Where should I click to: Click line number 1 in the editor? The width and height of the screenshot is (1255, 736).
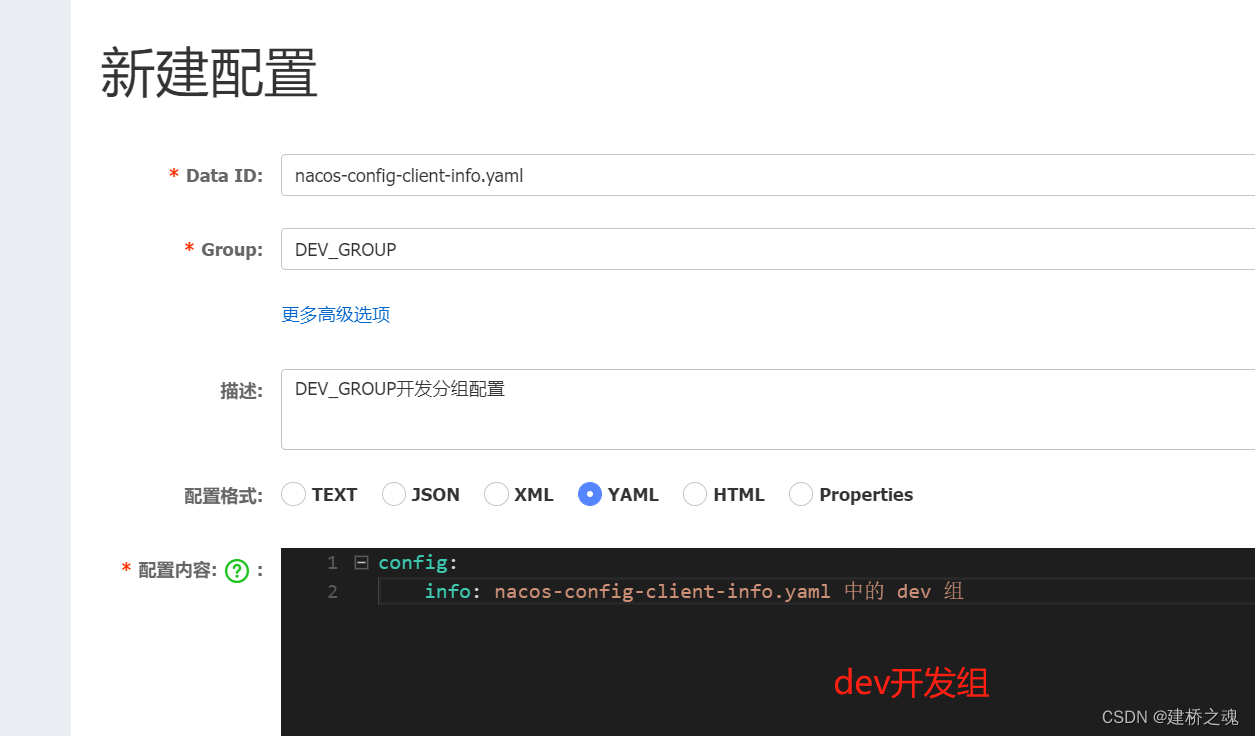click(332, 562)
